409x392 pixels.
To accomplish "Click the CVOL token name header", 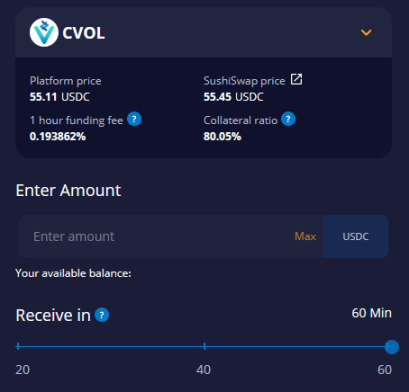I will click(x=84, y=33).
